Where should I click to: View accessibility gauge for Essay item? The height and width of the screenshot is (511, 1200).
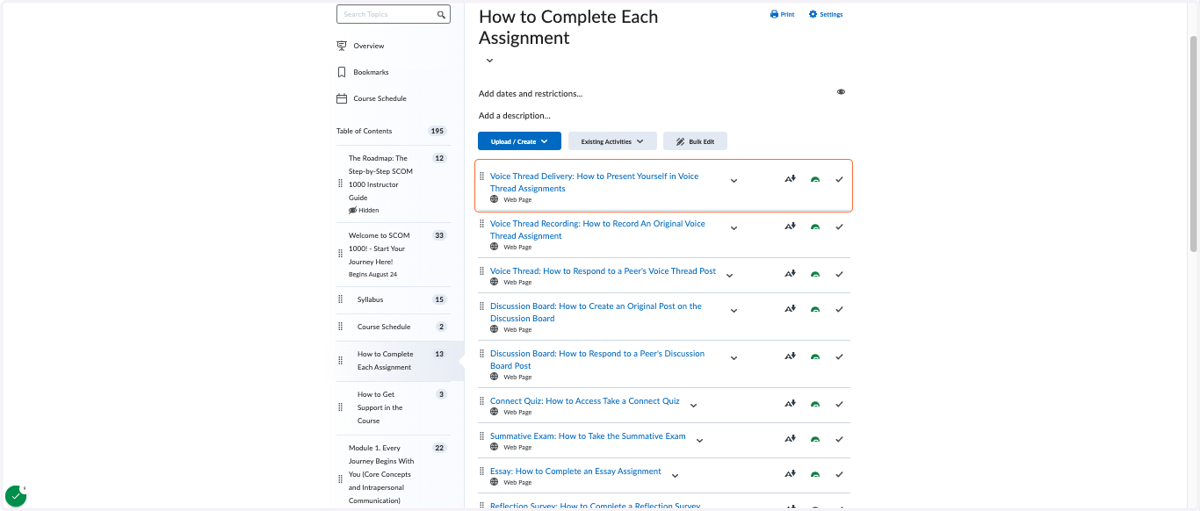(815, 474)
